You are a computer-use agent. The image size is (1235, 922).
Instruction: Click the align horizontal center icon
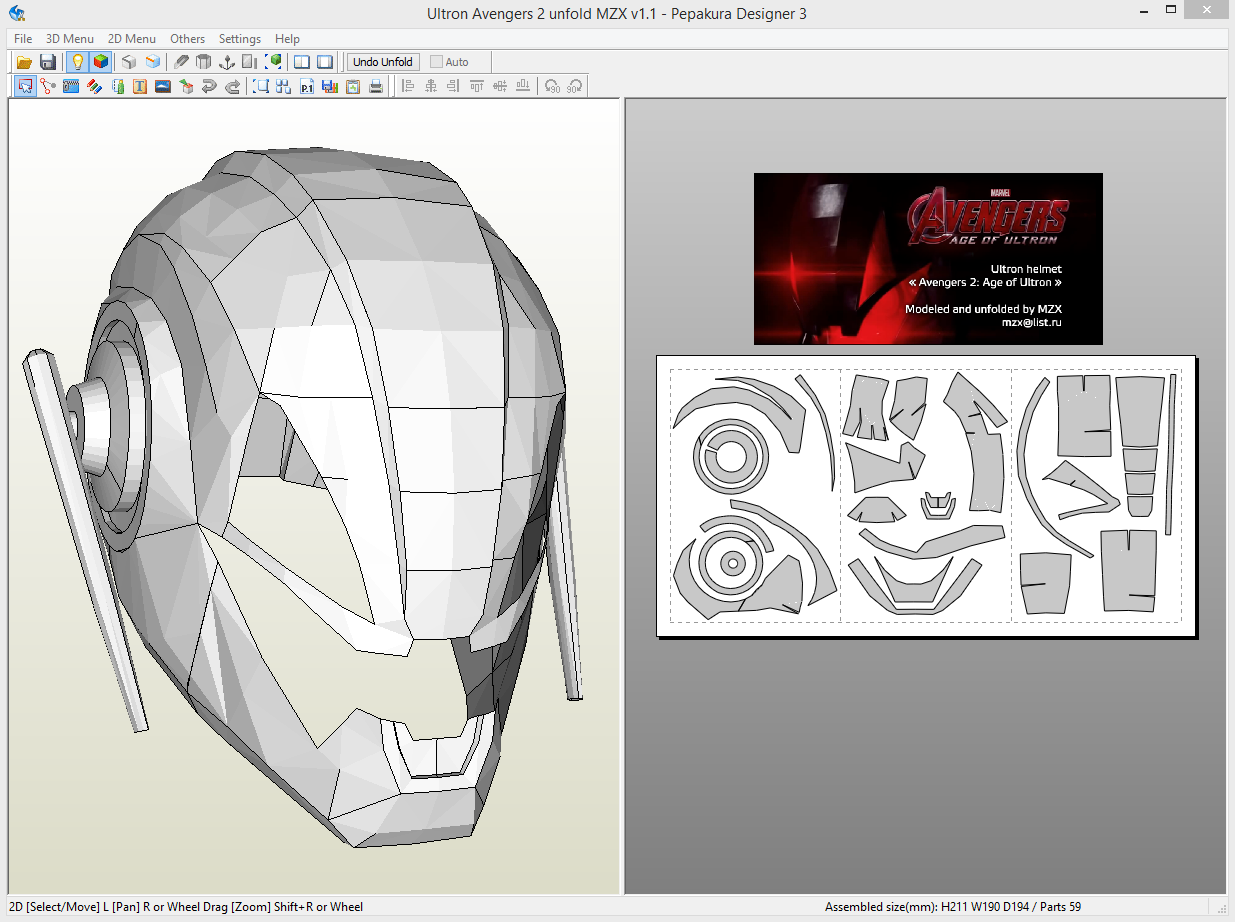[431, 86]
